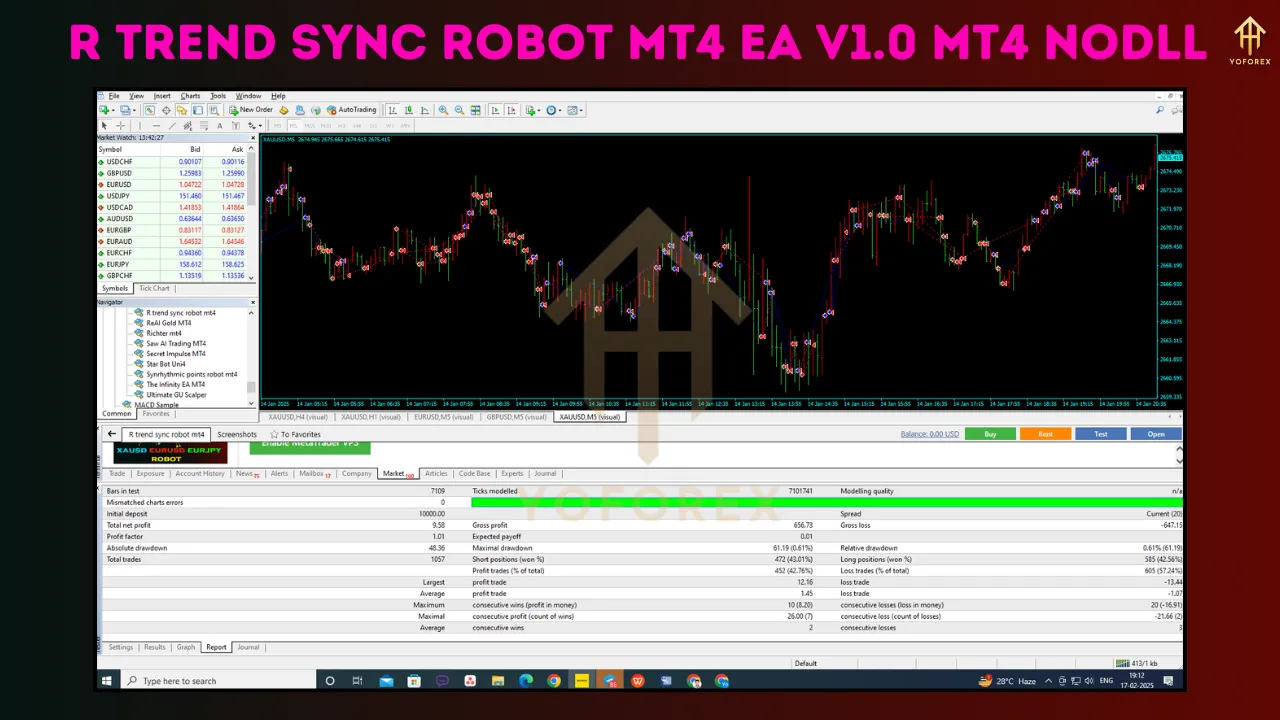The image size is (1280, 720).
Task: Click the New Order button
Action: [251, 110]
